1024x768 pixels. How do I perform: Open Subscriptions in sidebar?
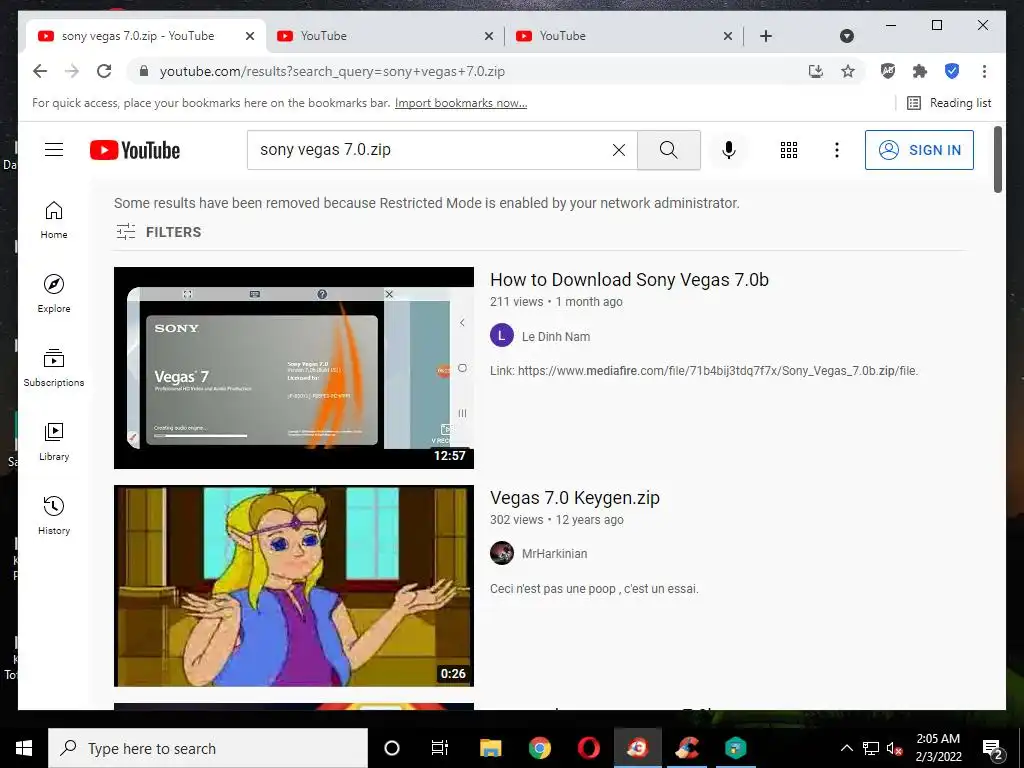tap(54, 368)
